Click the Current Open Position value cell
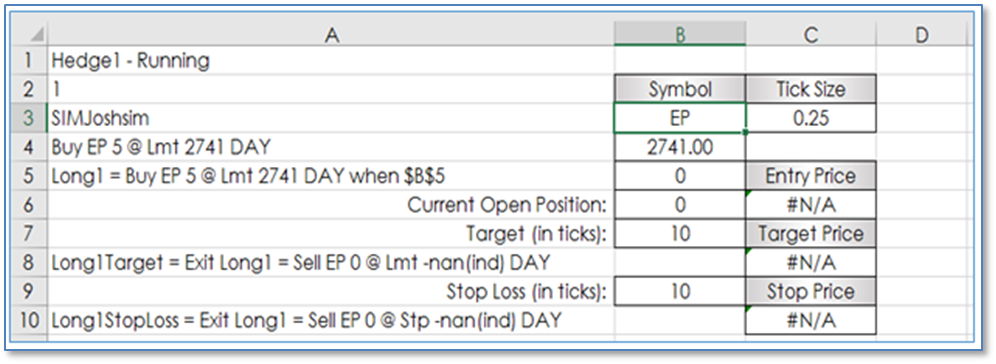The image size is (996, 364). point(680,205)
